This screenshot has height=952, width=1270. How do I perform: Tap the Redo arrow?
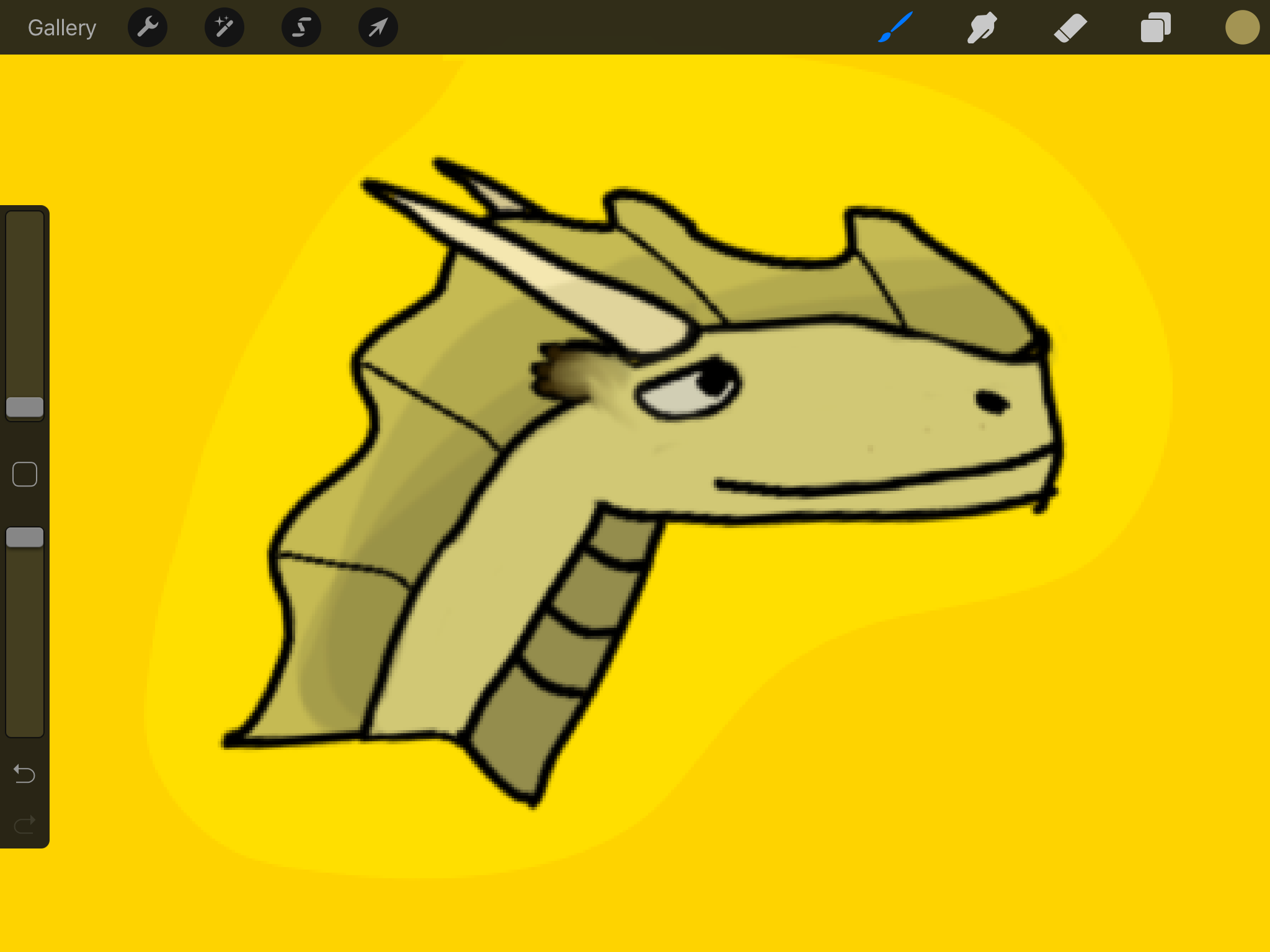(25, 825)
